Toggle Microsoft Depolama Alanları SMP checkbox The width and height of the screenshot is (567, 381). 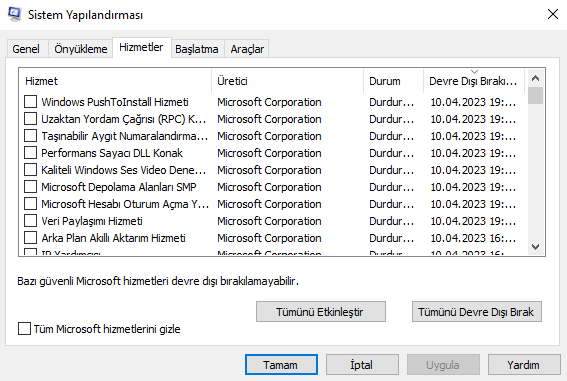30,187
